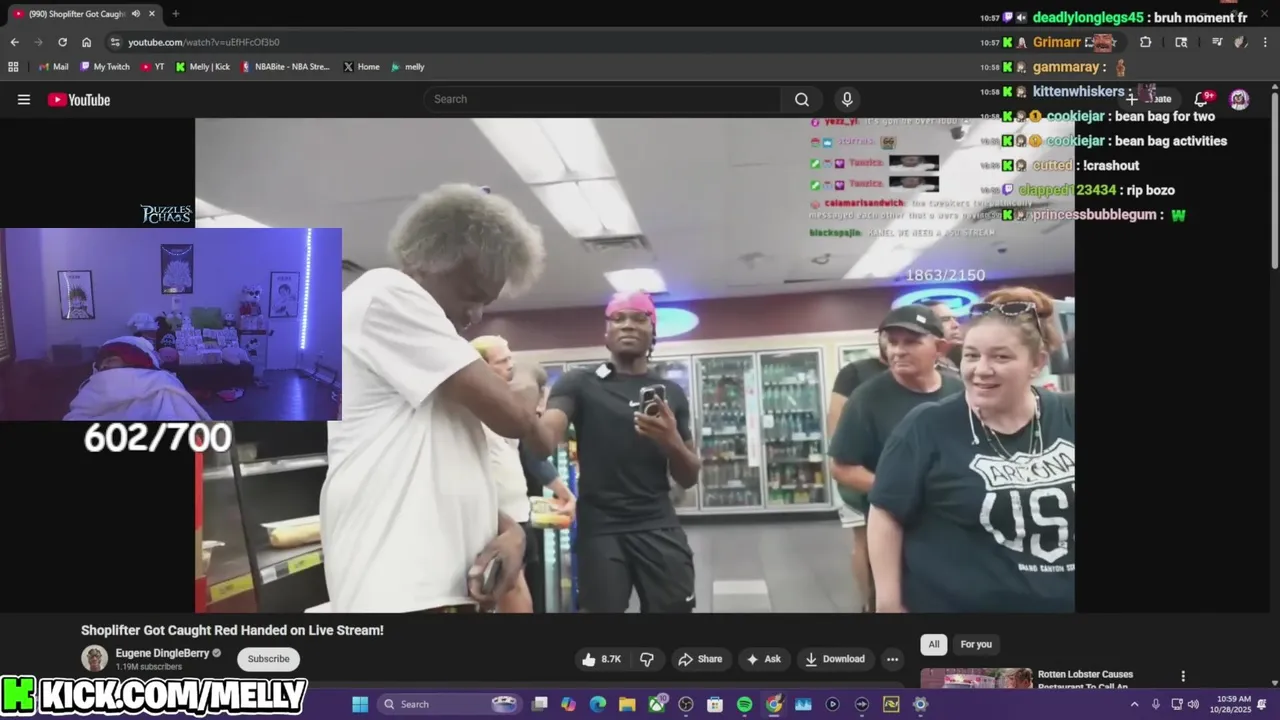Select the For you filter chip

pyautogui.click(x=976, y=644)
